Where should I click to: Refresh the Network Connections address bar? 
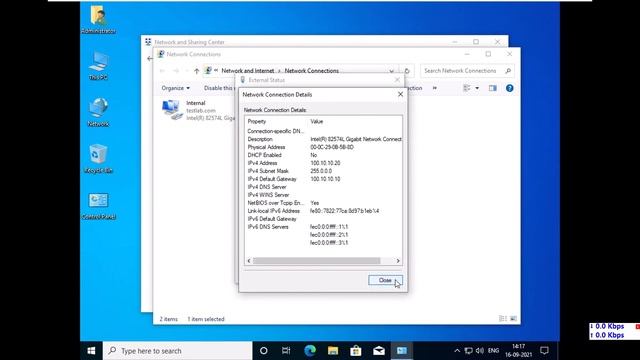click(x=407, y=71)
